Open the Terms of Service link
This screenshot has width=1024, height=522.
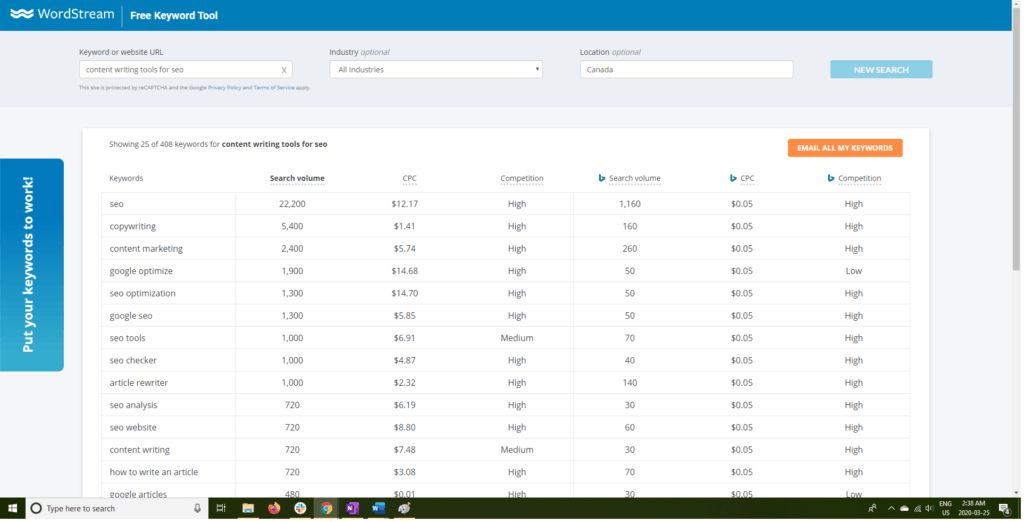click(274, 88)
